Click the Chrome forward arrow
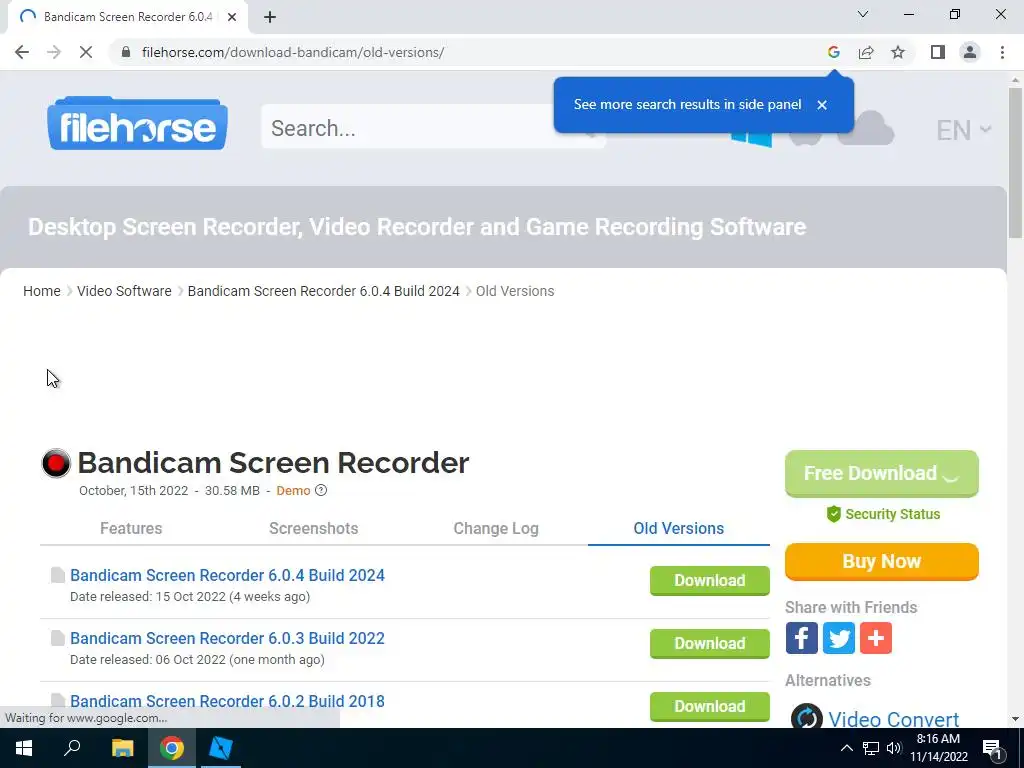The width and height of the screenshot is (1024, 768). [x=54, y=52]
